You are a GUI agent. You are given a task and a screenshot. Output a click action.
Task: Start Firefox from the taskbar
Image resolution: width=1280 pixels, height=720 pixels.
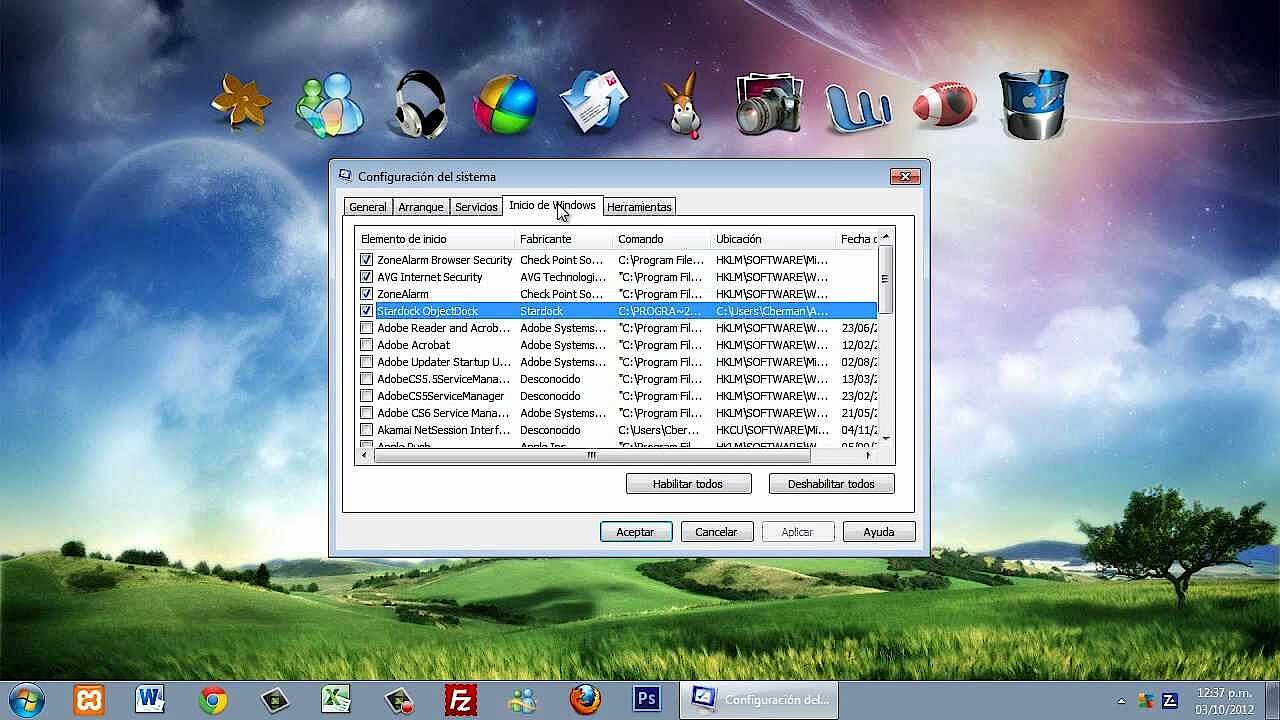(x=584, y=699)
